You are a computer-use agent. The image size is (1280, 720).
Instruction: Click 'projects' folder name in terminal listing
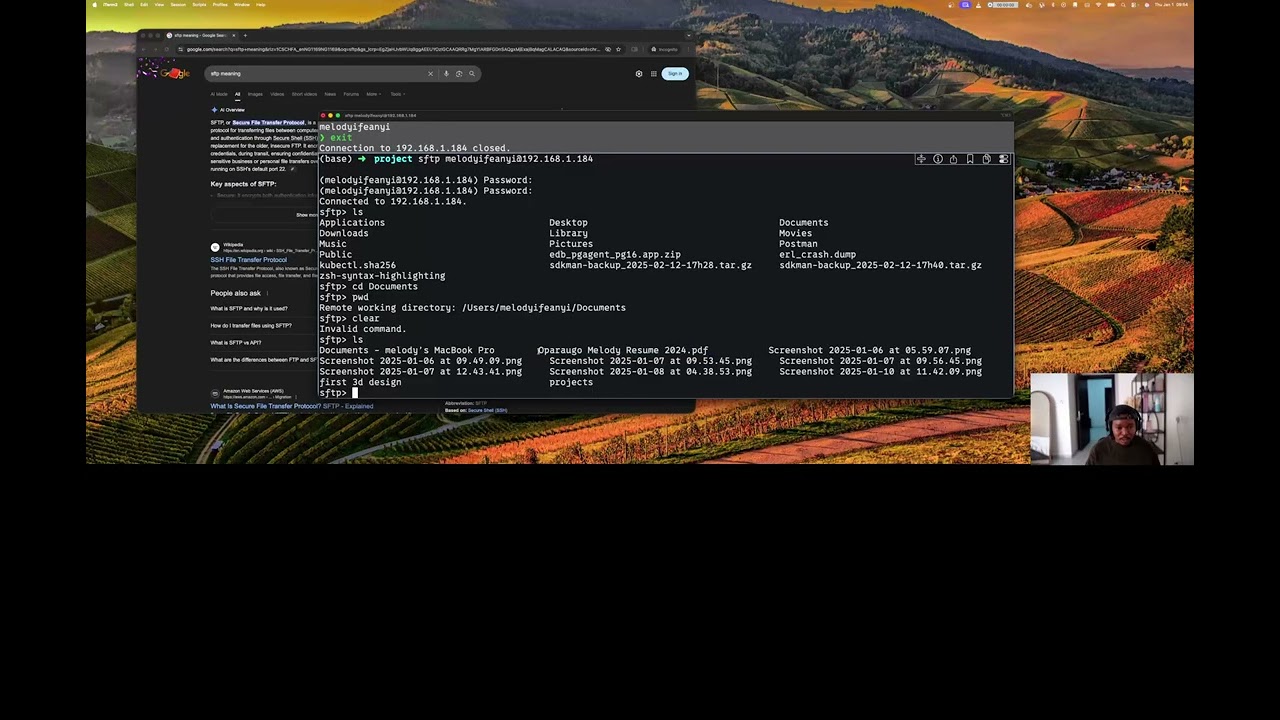pyautogui.click(x=571, y=382)
